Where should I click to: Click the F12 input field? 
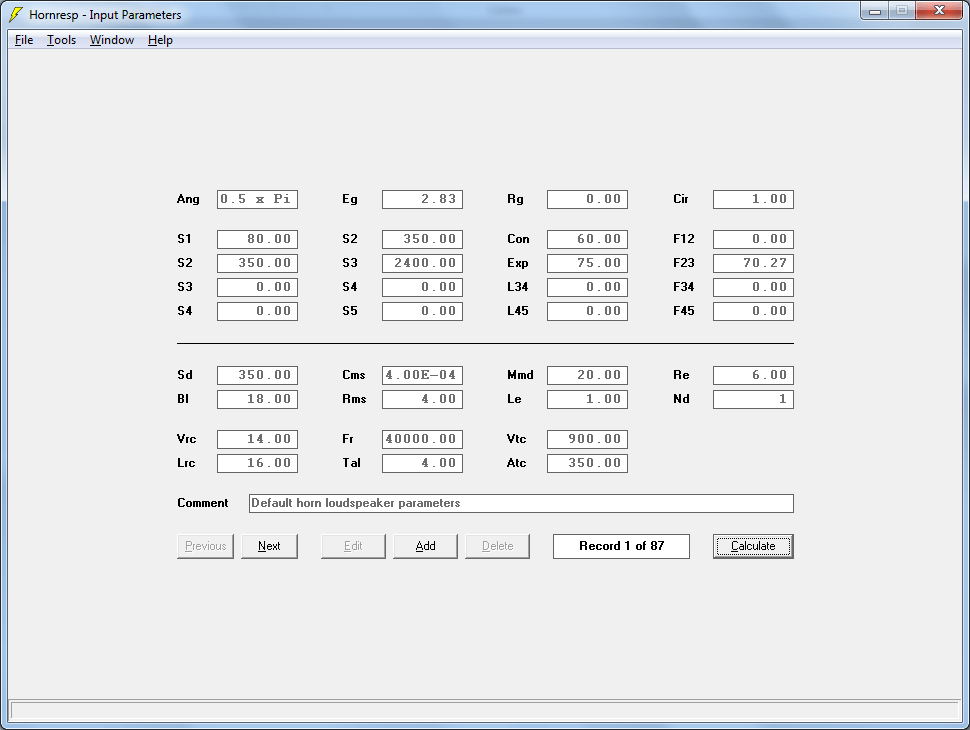point(753,239)
